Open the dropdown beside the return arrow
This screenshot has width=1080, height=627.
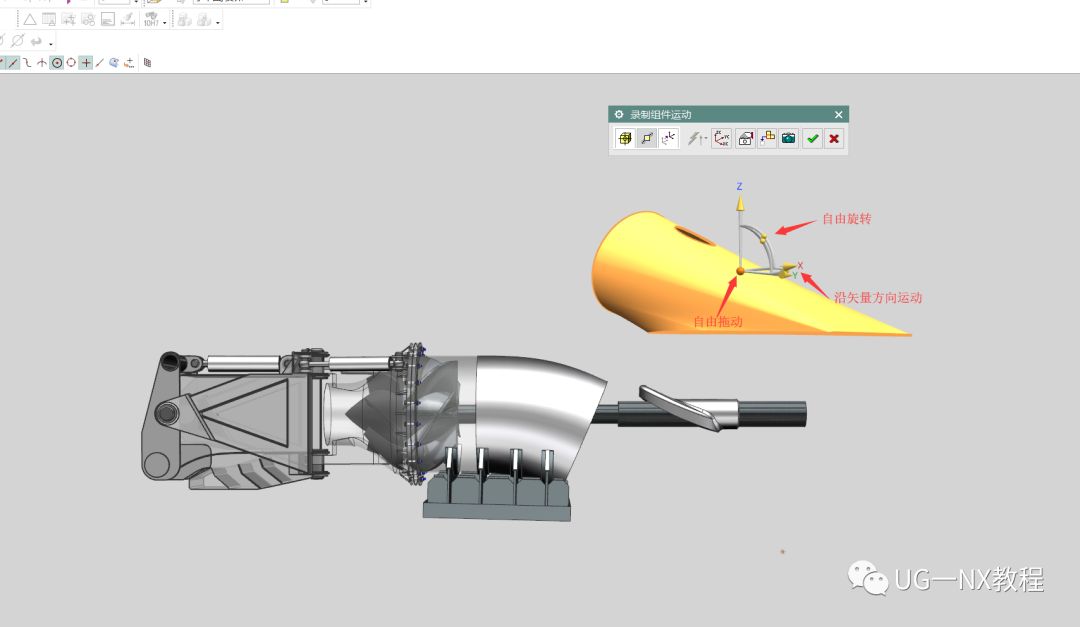click(x=50, y=43)
